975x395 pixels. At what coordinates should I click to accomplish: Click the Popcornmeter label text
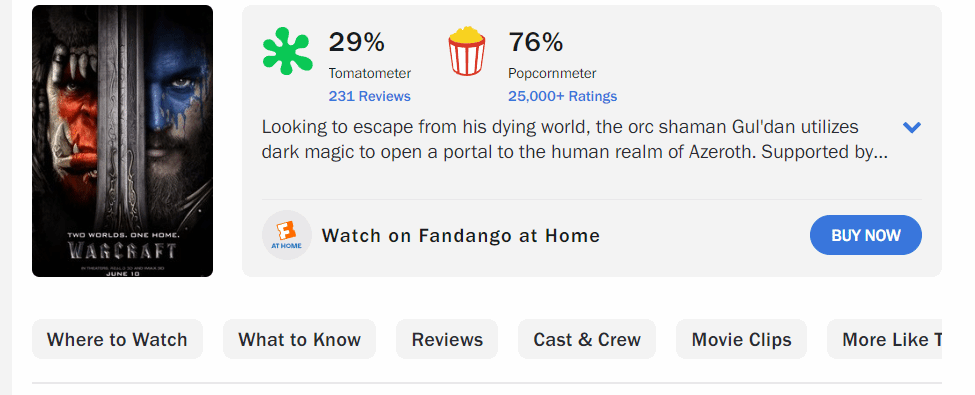[x=552, y=73]
